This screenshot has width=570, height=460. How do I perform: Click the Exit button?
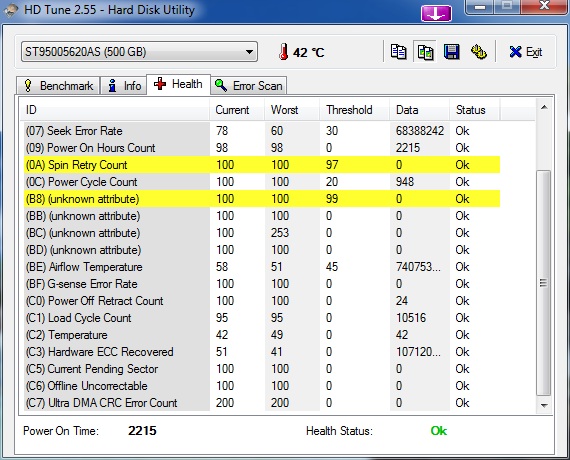tap(526, 52)
